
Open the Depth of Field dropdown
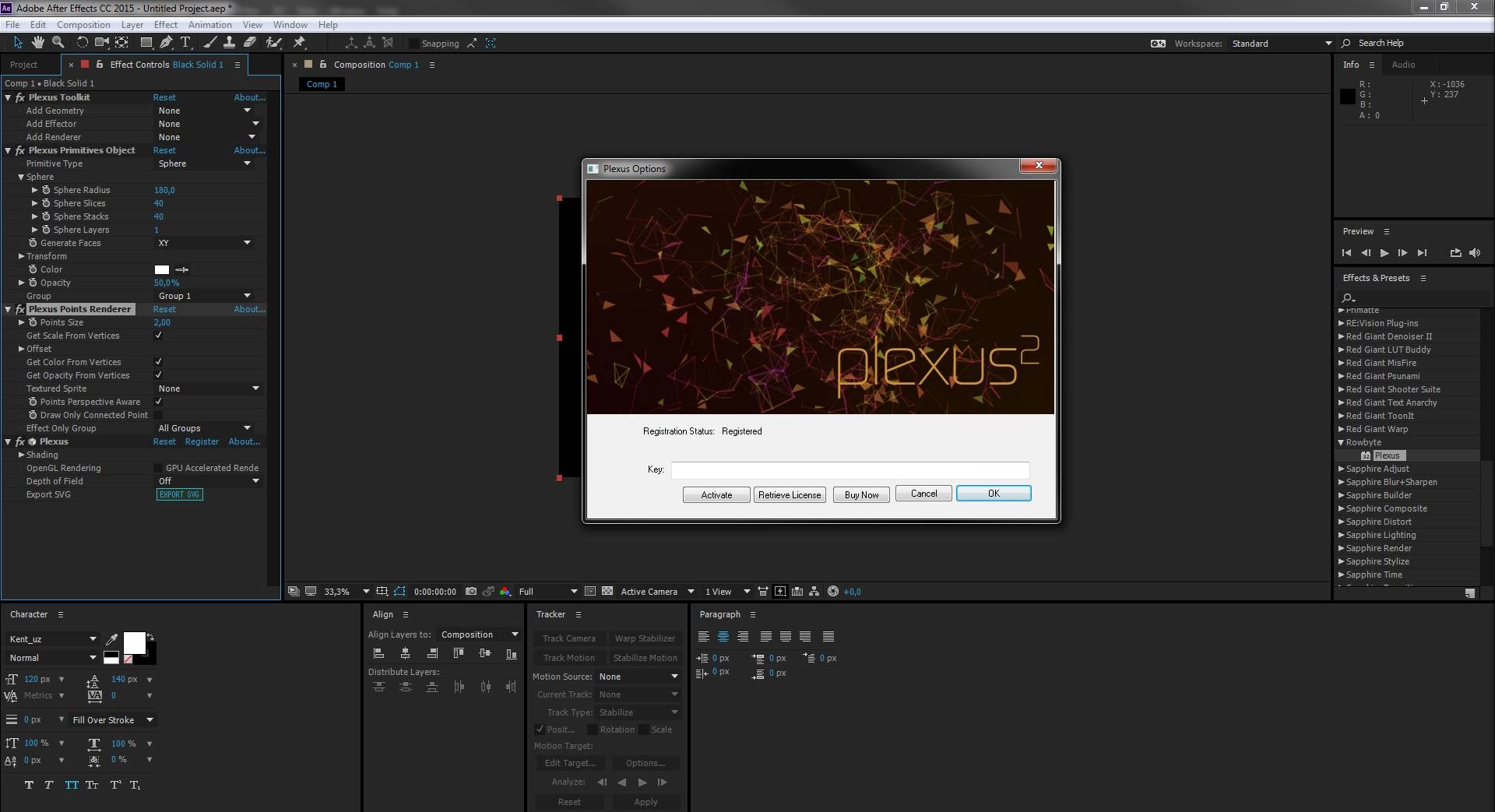coord(208,481)
